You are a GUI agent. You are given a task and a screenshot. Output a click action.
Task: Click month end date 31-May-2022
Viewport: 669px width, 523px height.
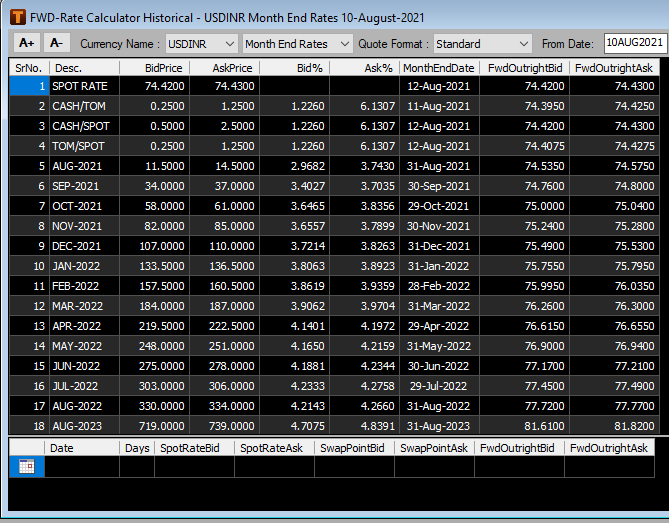(x=439, y=346)
